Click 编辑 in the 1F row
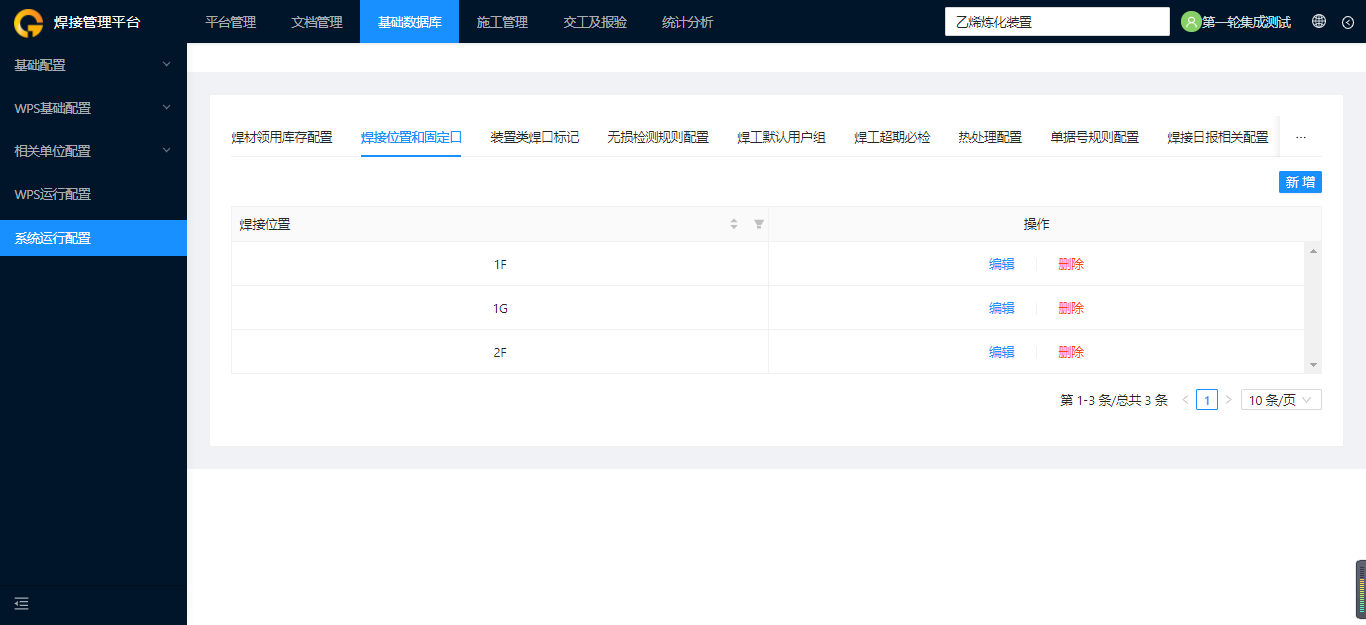This screenshot has height=625, width=1366. (1002, 264)
